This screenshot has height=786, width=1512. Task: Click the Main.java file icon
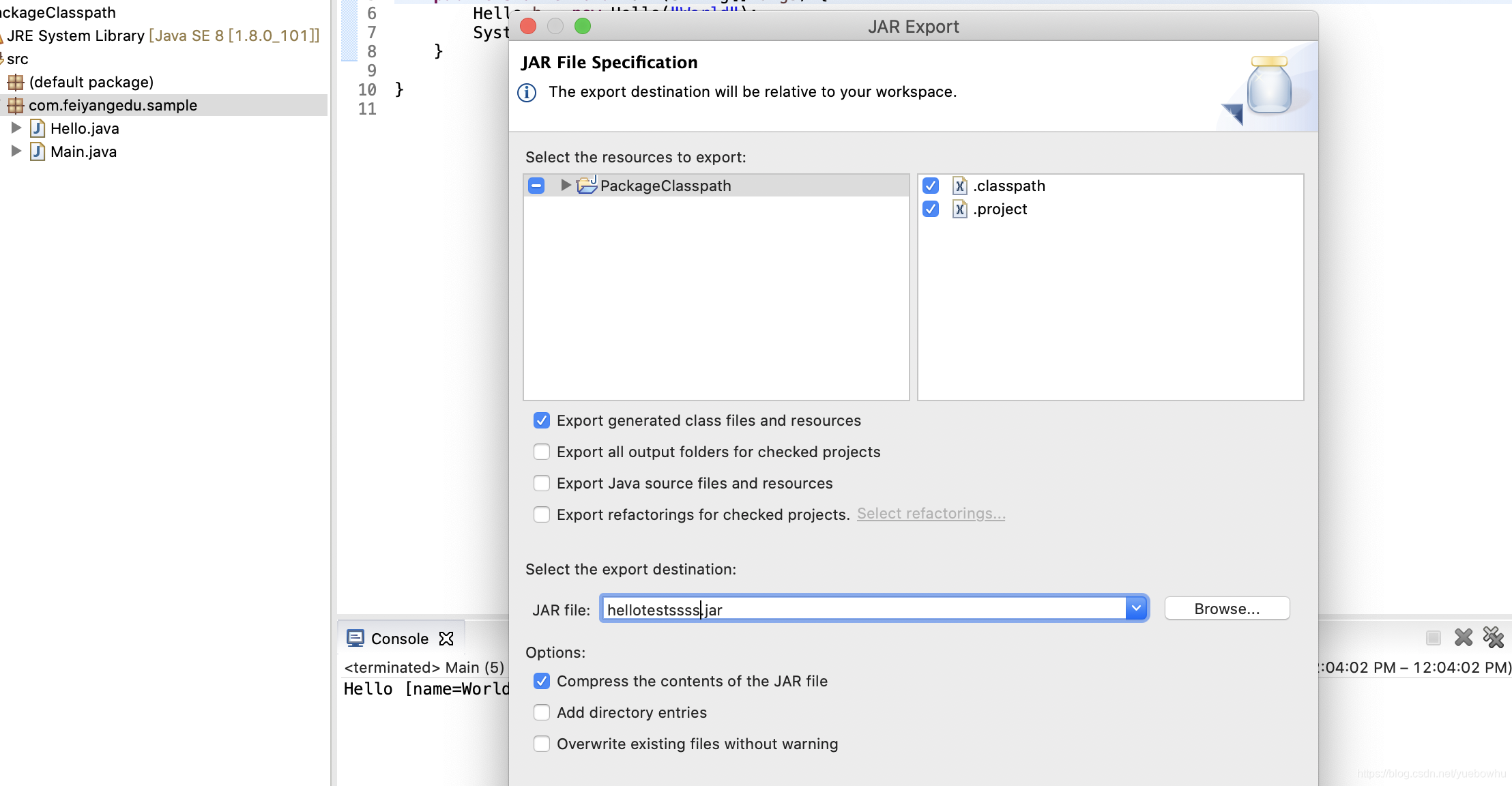tap(38, 151)
